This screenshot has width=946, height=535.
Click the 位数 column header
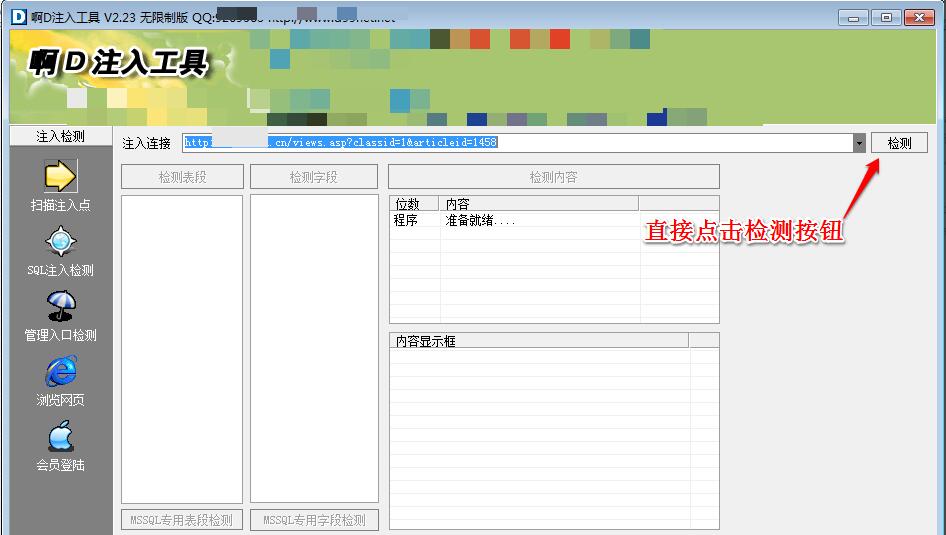pos(414,203)
